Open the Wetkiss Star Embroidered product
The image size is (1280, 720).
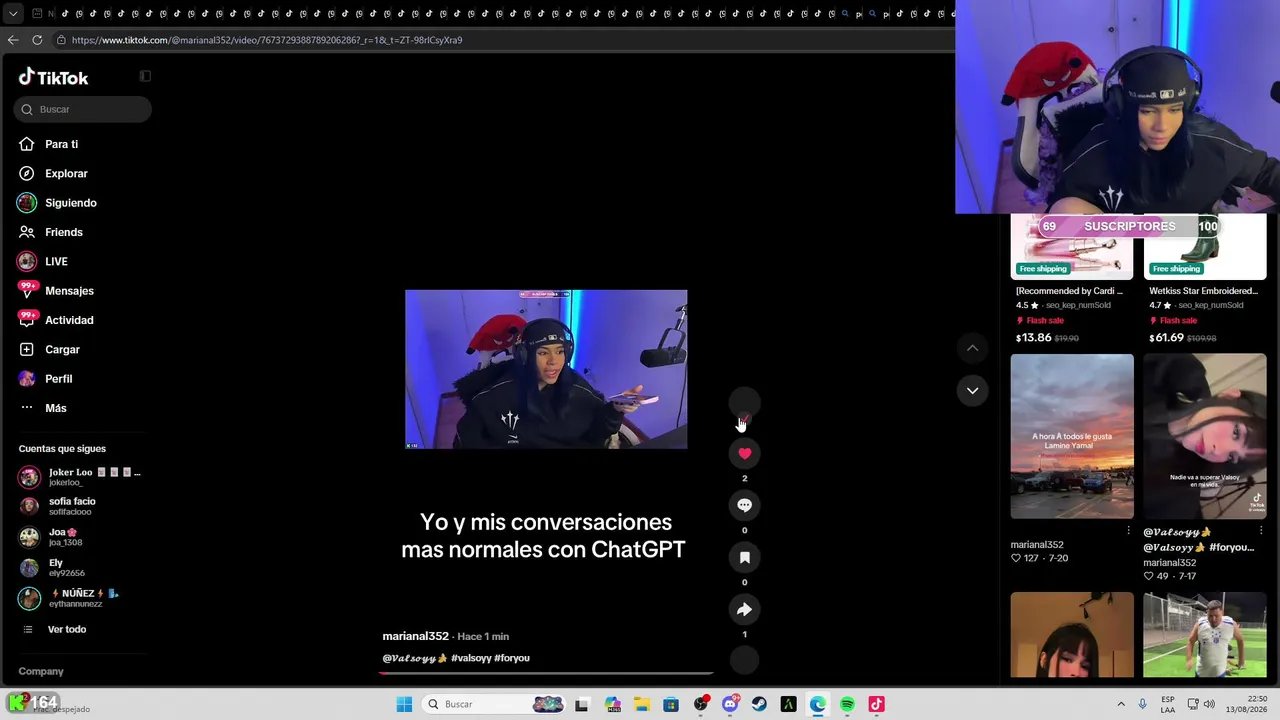(x=1204, y=291)
